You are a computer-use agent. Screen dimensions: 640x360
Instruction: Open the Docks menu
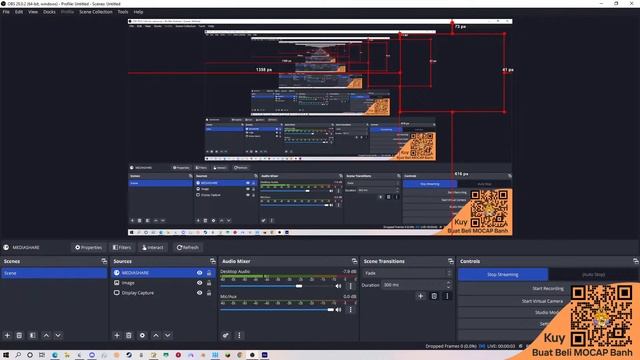pyautogui.click(x=49, y=12)
